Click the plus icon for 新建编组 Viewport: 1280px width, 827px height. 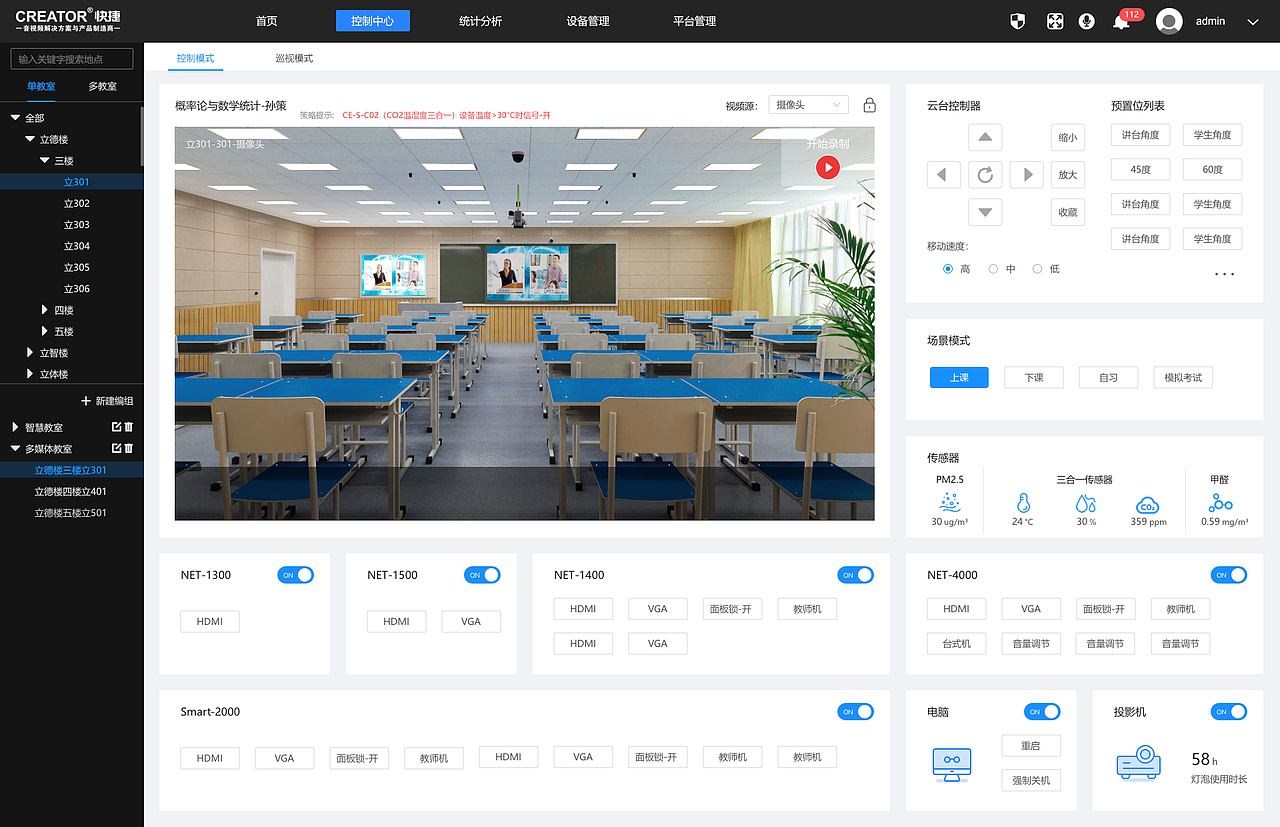(x=86, y=400)
